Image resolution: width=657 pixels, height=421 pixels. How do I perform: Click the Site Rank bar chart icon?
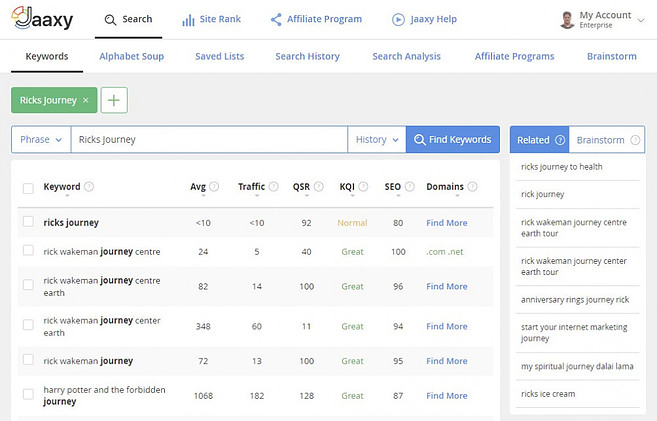(188, 20)
